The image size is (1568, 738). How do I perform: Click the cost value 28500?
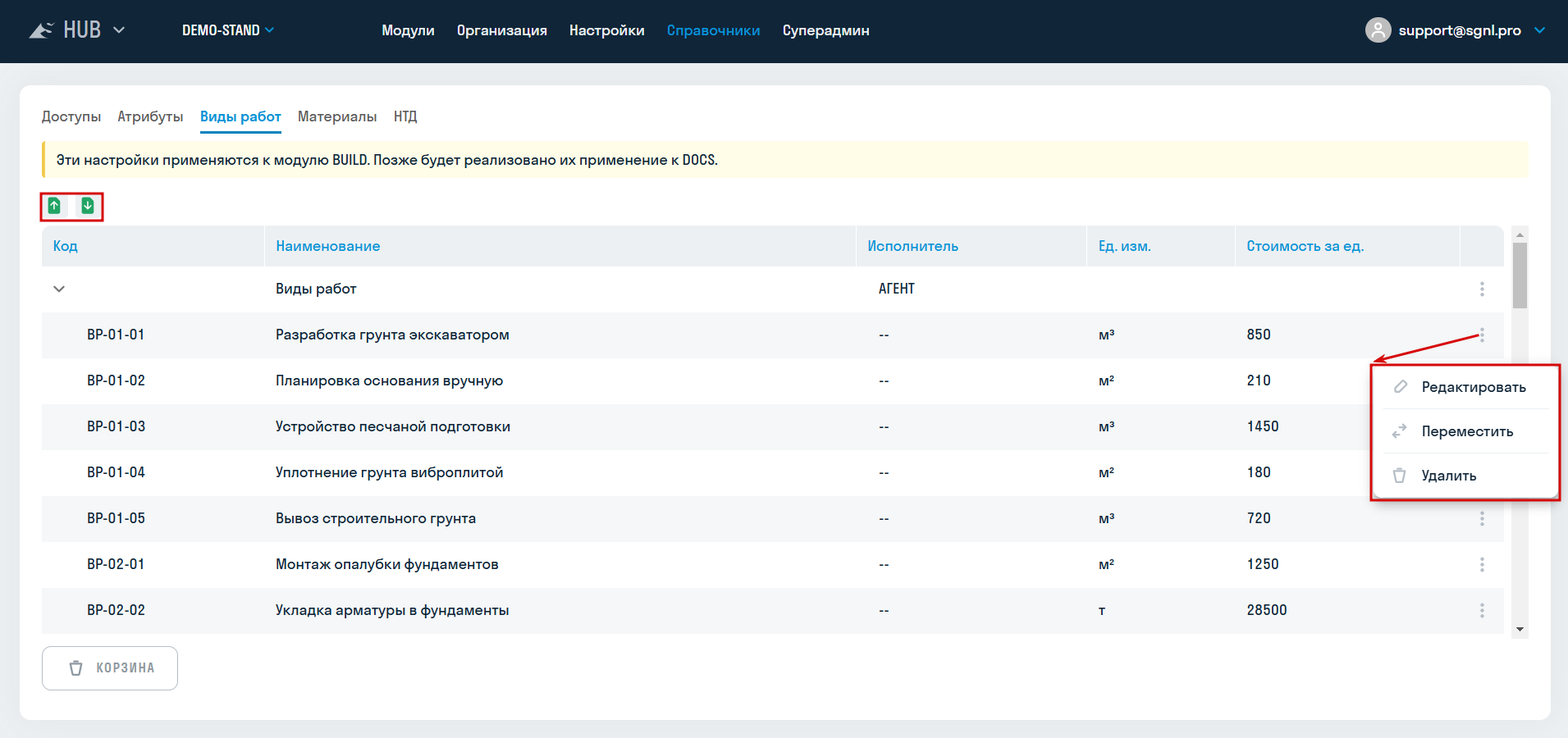(1267, 610)
